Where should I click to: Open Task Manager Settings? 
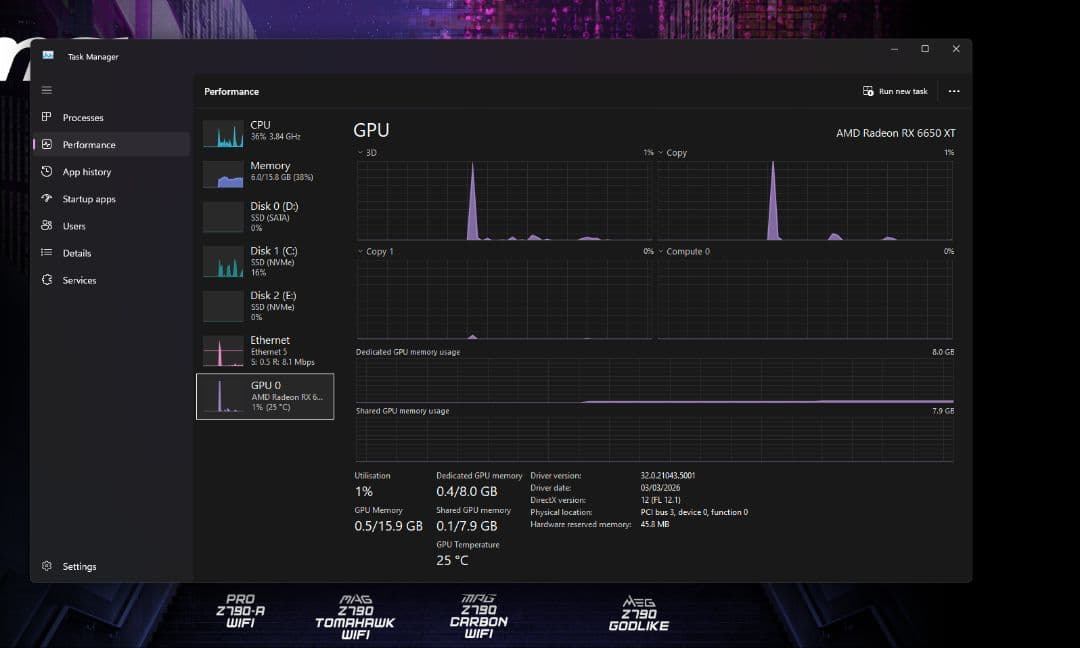[111, 566]
